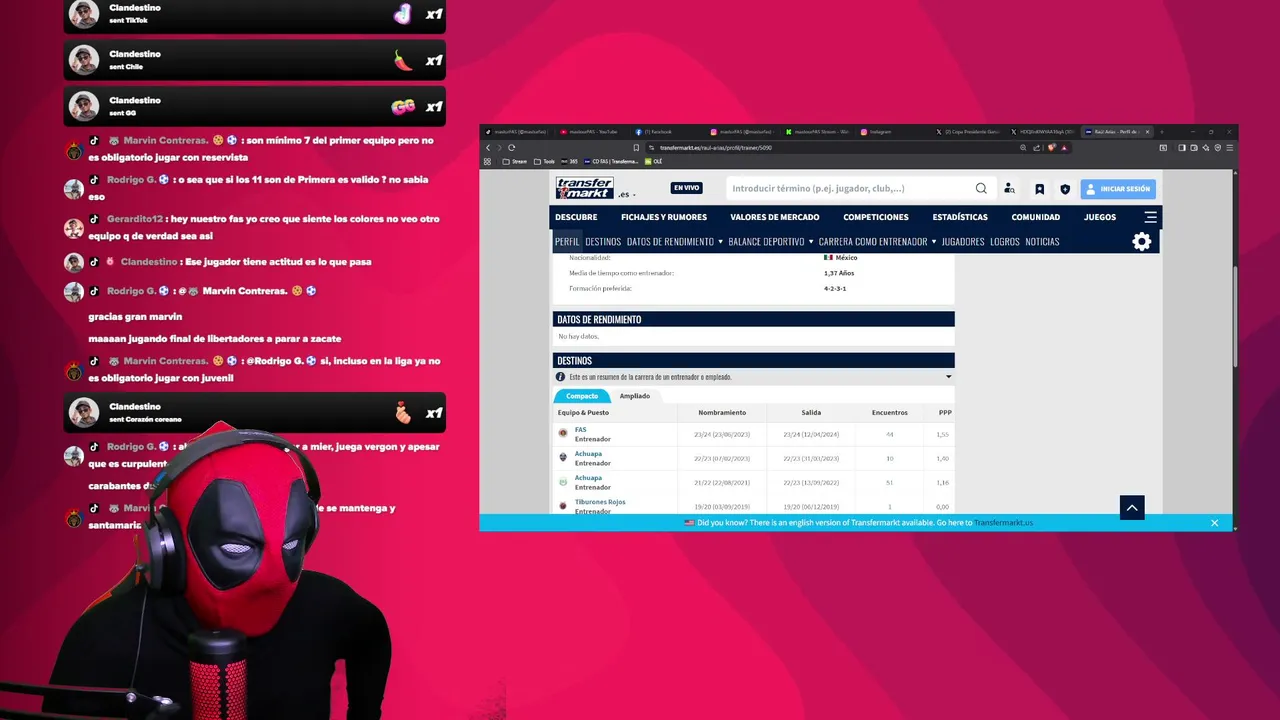
Task: Click the search magnifier icon
Action: (981, 188)
